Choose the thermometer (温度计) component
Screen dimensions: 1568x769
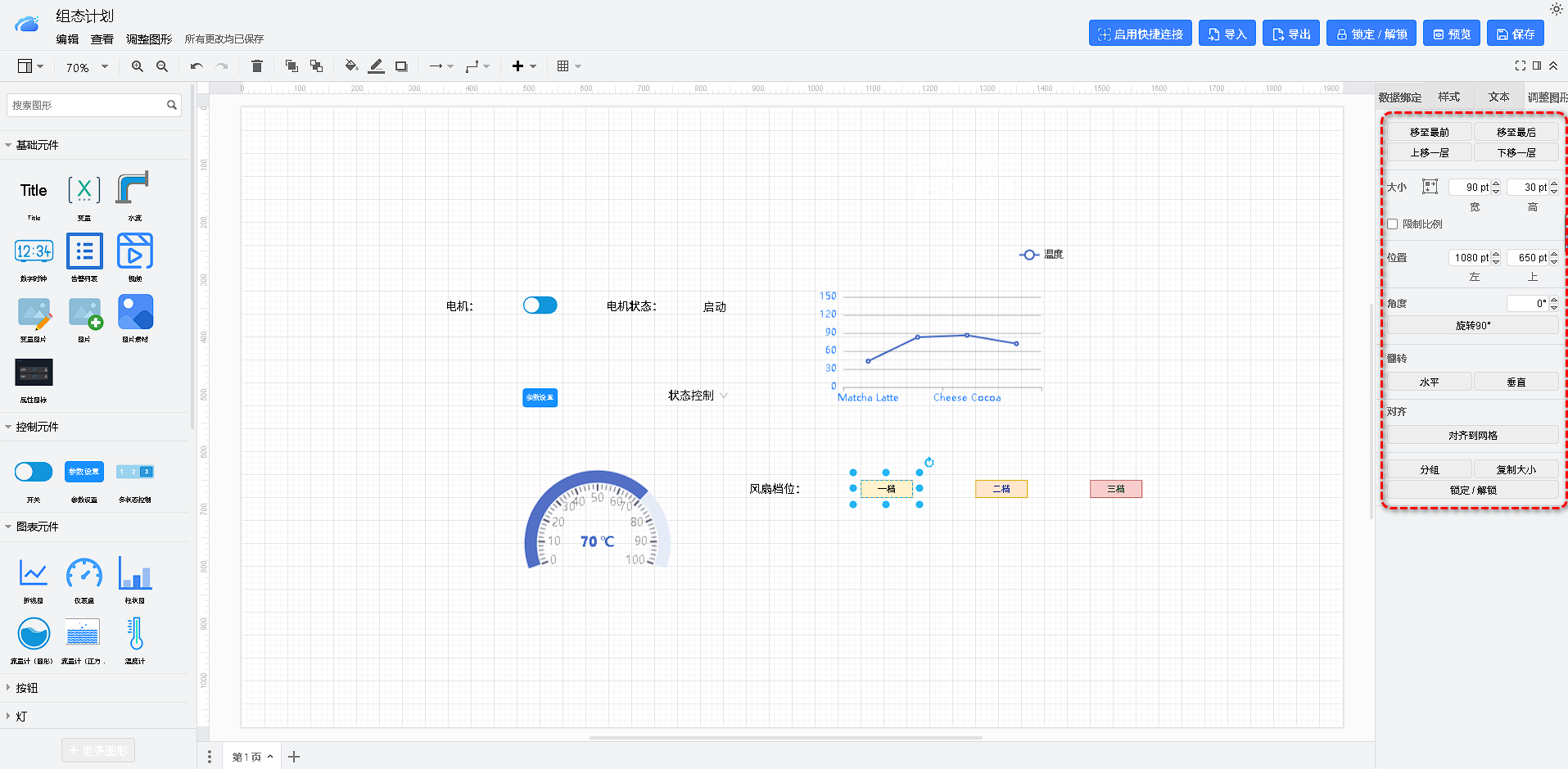(135, 635)
